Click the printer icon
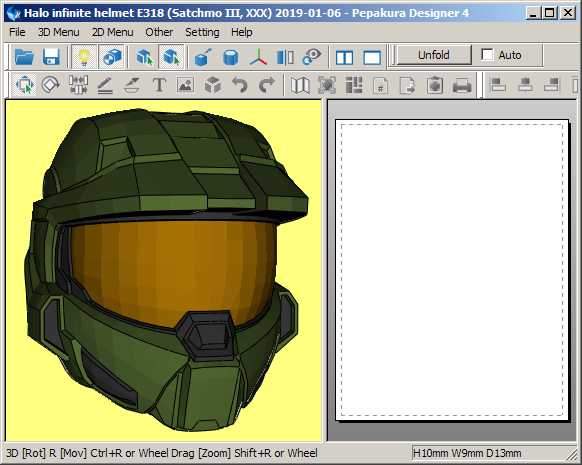Viewport: 582px width, 465px height. 462,85
